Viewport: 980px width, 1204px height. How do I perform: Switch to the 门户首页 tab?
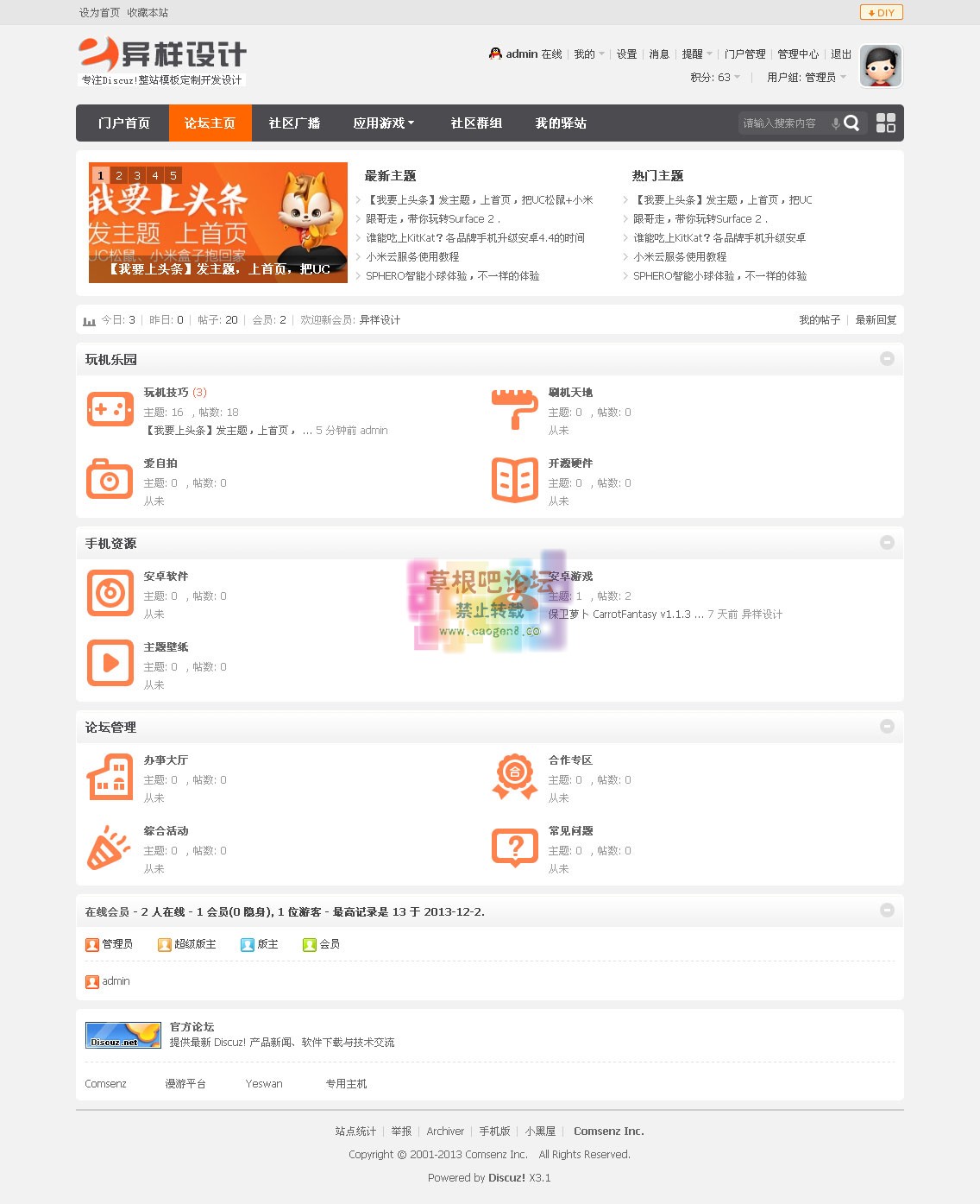123,123
